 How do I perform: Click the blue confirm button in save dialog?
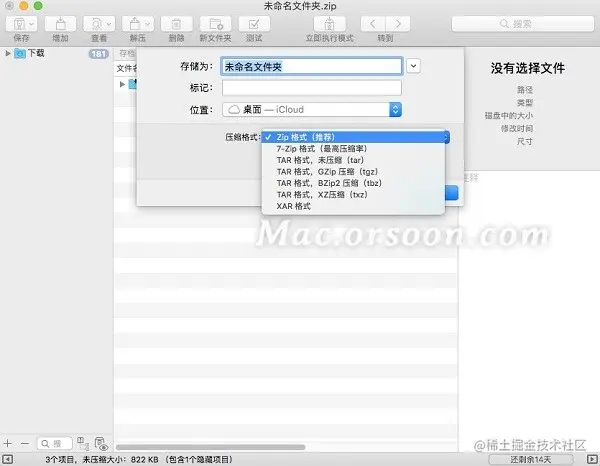coord(452,193)
